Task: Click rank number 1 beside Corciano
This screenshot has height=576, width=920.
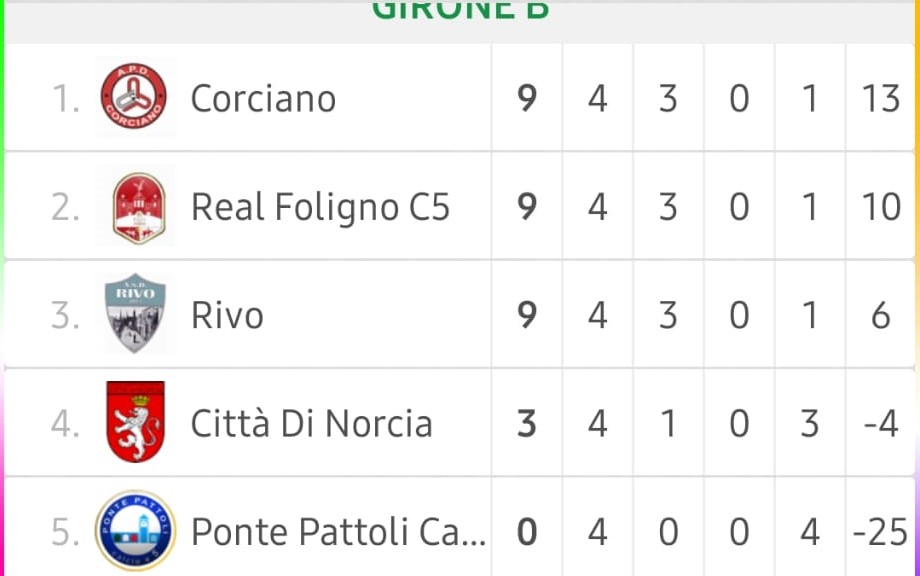Action: tap(66, 99)
